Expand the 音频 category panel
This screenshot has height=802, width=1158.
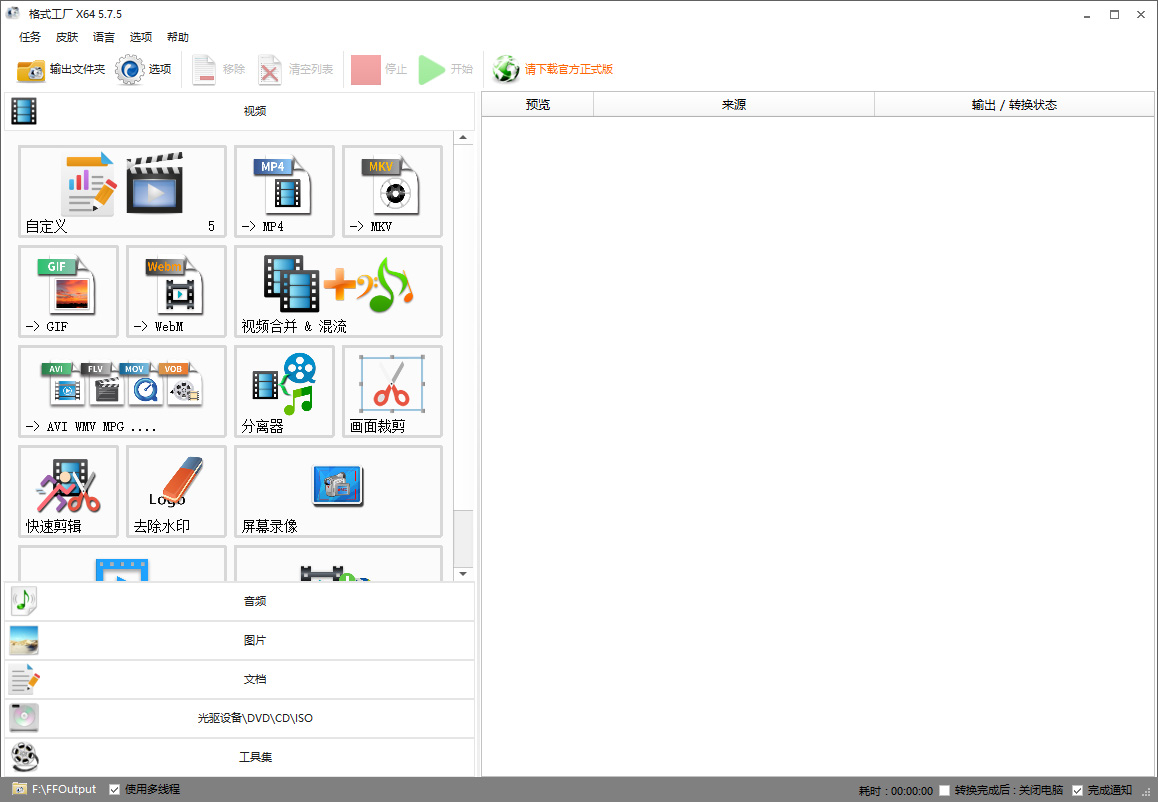[x=240, y=601]
